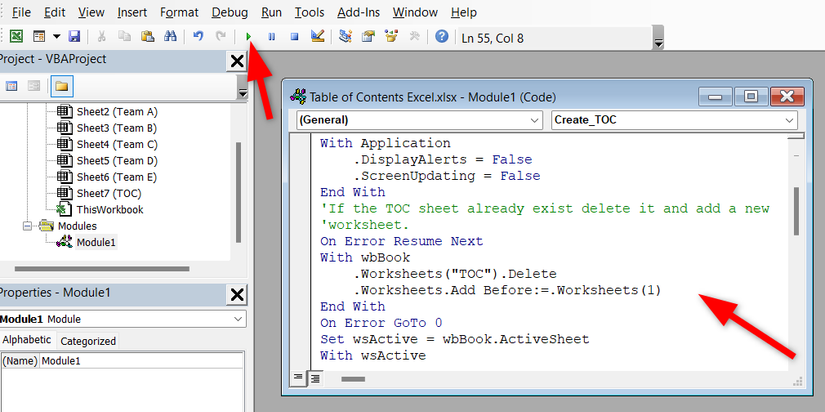Open the Module1 Module object dropdown
The width and height of the screenshot is (825, 412).
(x=236, y=319)
